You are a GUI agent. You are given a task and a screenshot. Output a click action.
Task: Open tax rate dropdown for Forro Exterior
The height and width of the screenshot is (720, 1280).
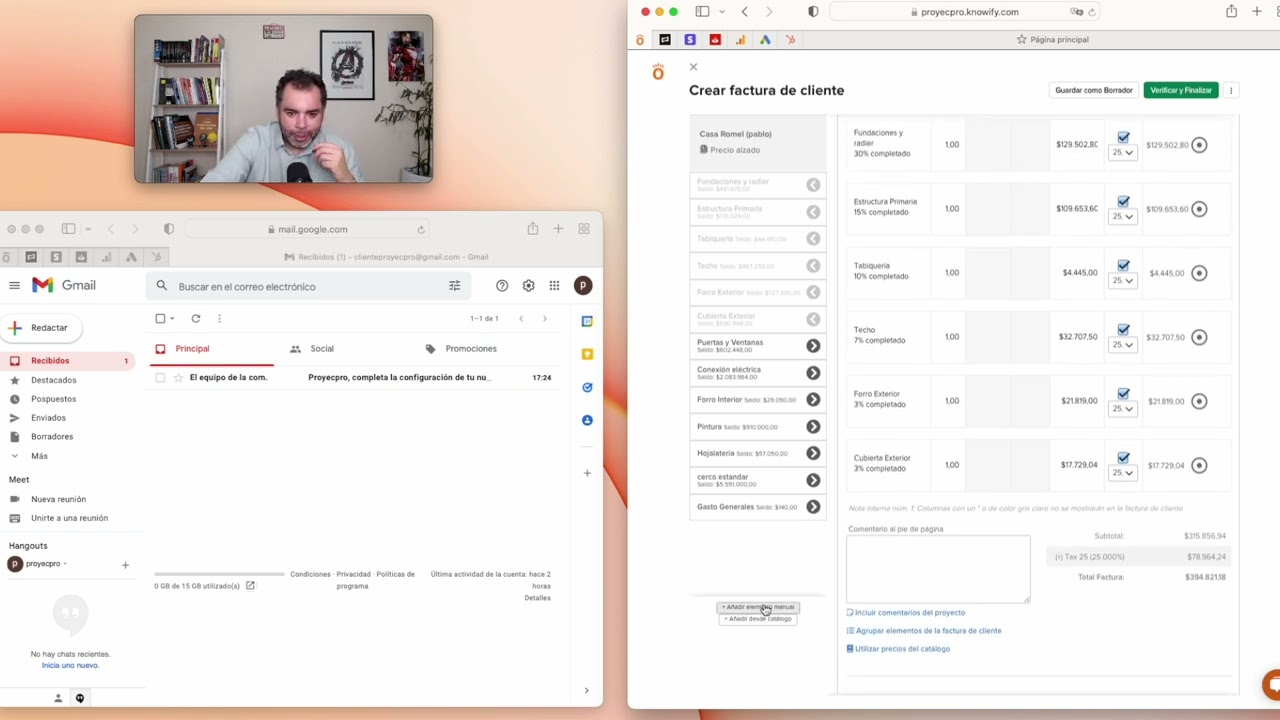1123,409
